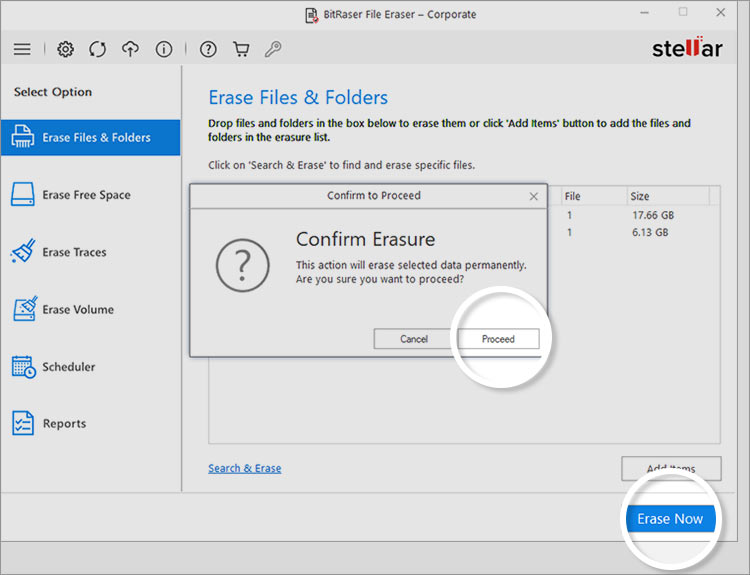Image resolution: width=750 pixels, height=575 pixels.
Task: Close the Confirm to Proceed dialog
Action: [534, 196]
